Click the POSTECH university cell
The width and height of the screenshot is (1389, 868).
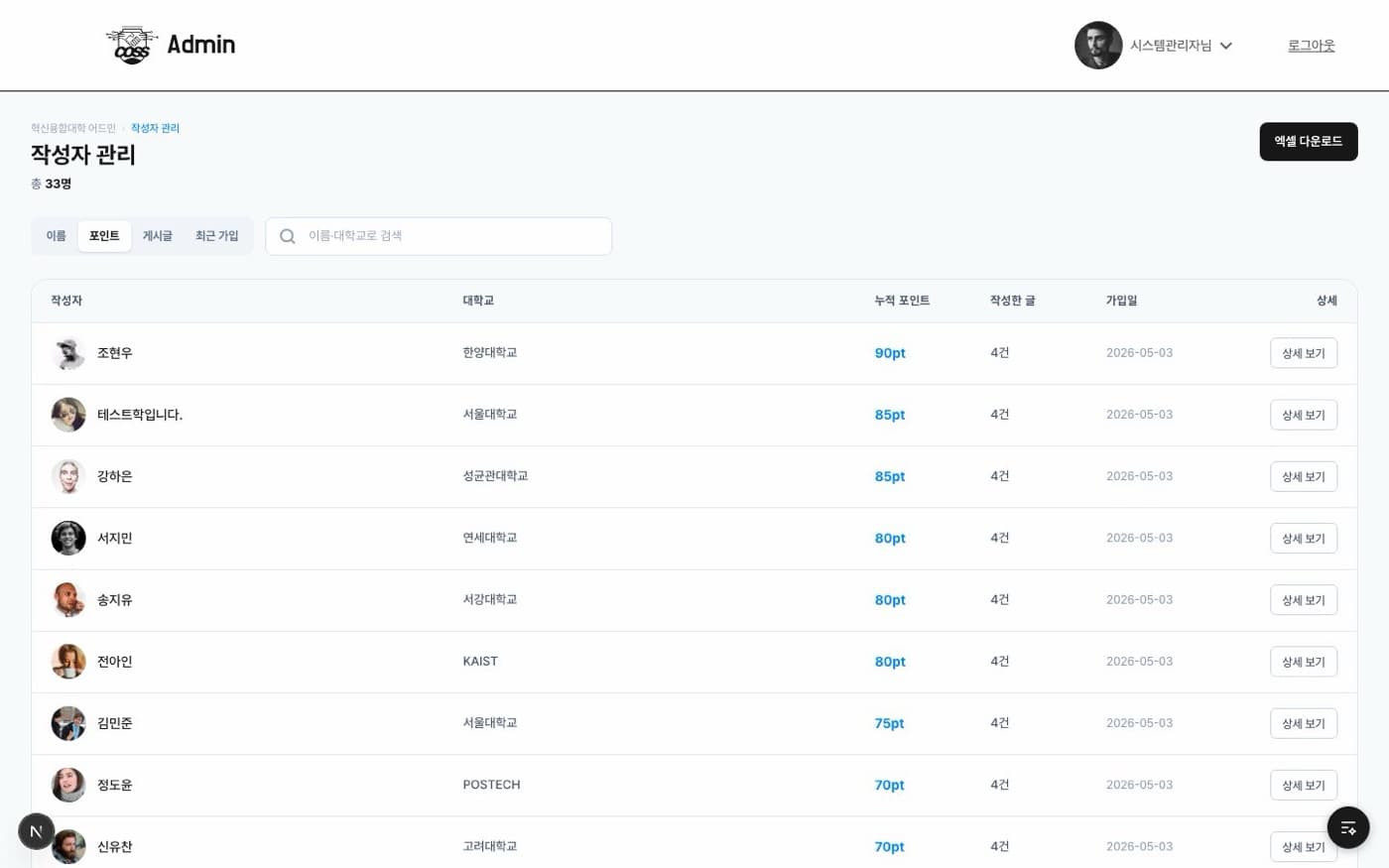pos(491,785)
